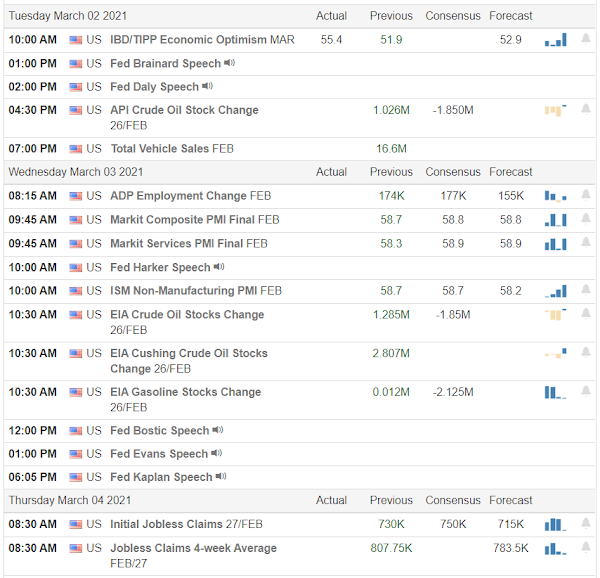The image size is (600, 578).
Task: Set alert bell for EIA Cushing Crude Oil Stocks
Action: pos(586,352)
